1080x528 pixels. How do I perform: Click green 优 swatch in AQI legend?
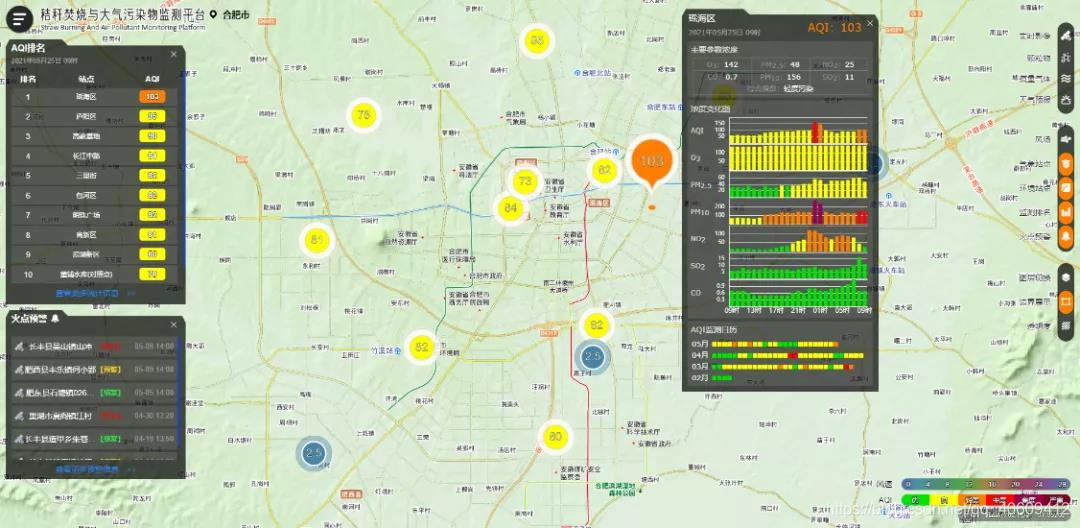915,500
